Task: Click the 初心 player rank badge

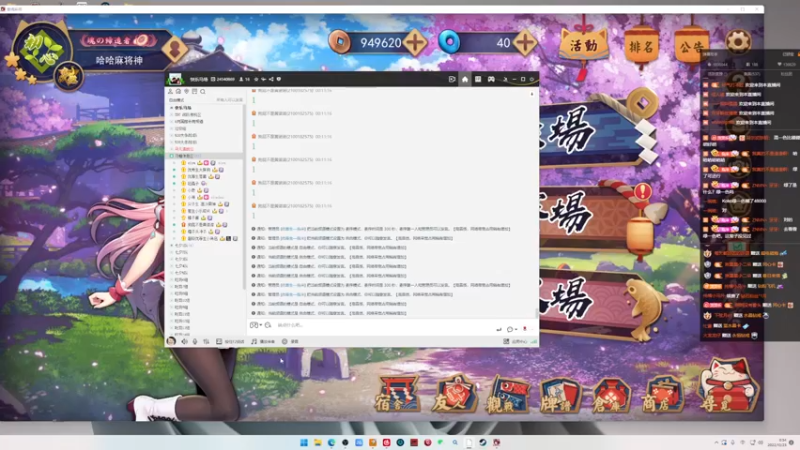Action: 42,52
